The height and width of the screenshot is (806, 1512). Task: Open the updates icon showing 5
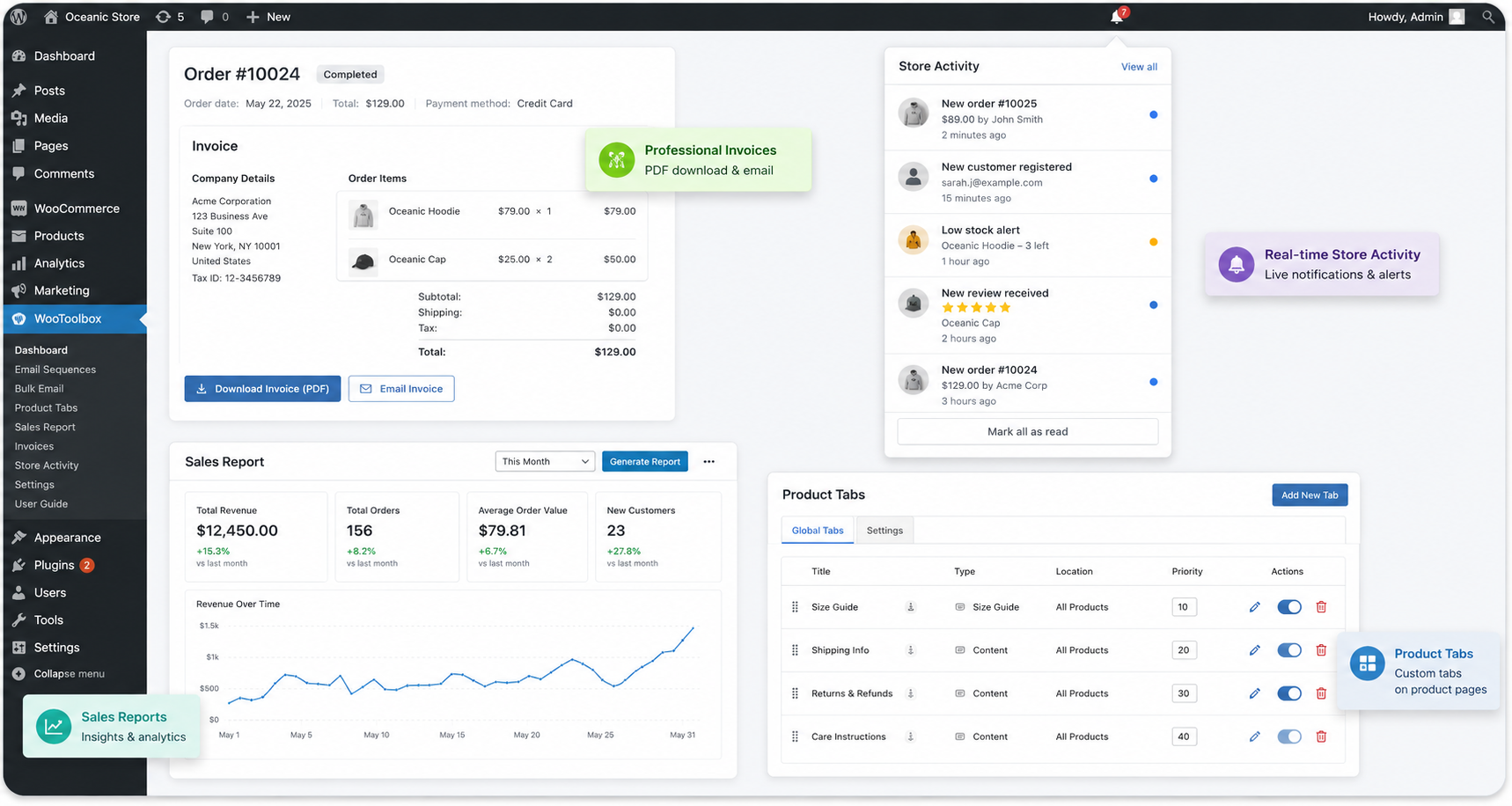170,17
